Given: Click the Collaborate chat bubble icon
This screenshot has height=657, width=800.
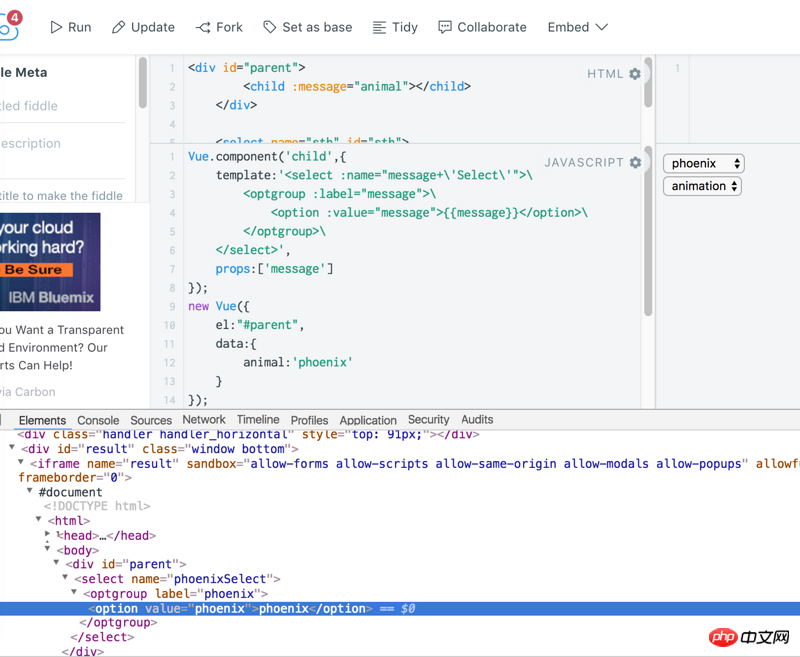Looking at the screenshot, I should (x=445, y=27).
